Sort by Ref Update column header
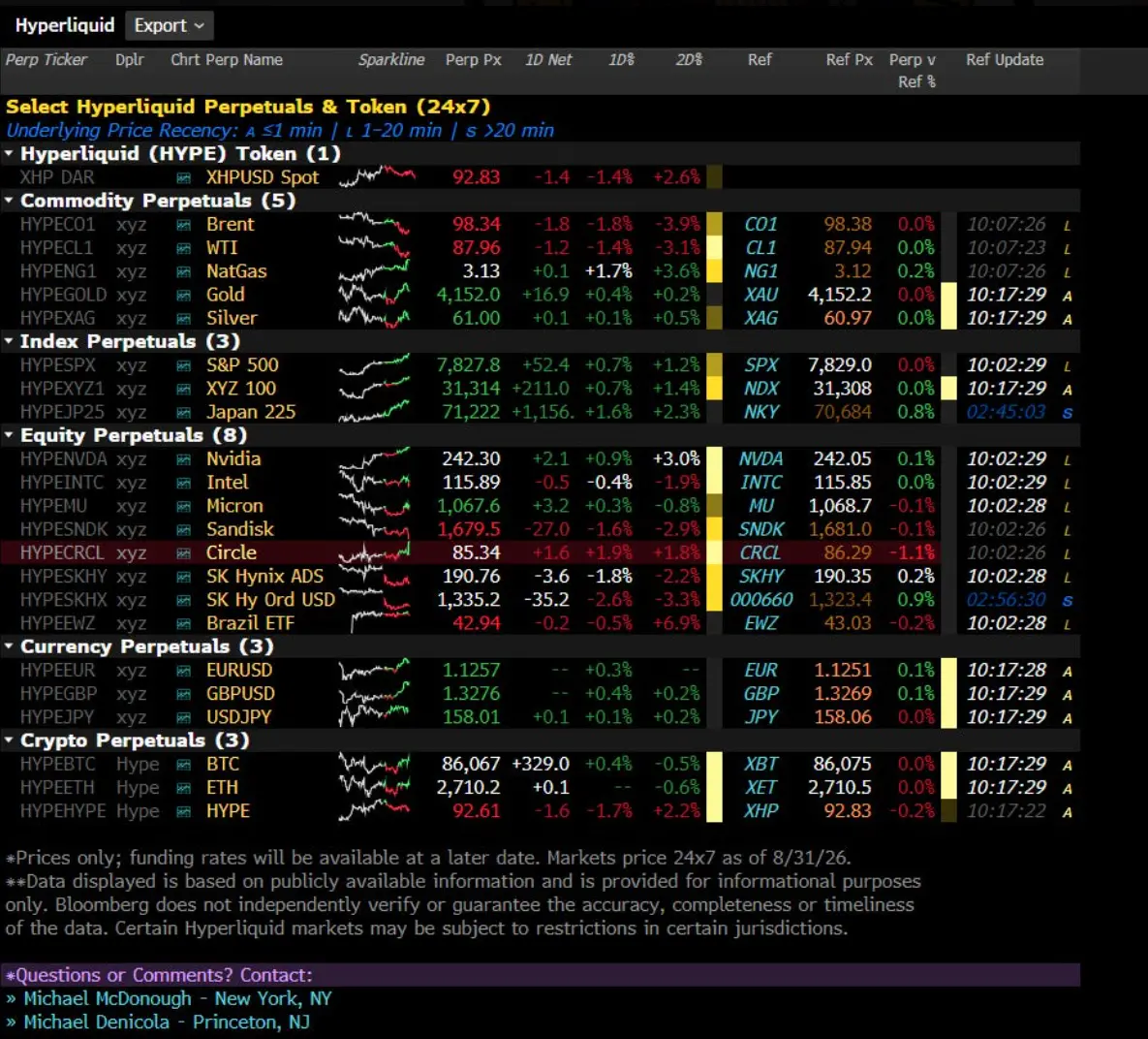The width and height of the screenshot is (1148, 1039). click(1005, 60)
